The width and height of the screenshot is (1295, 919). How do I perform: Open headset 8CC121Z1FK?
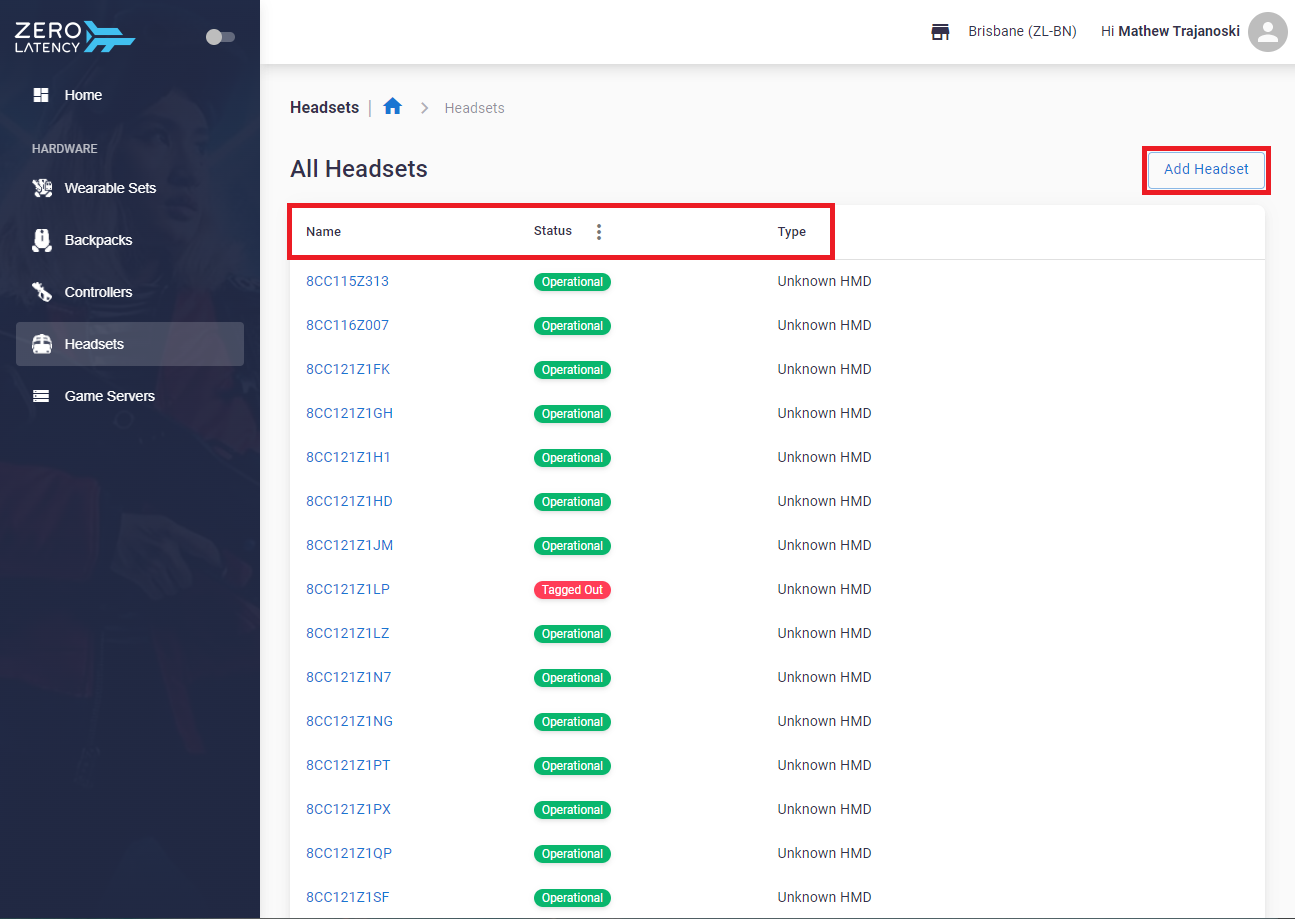tap(348, 369)
